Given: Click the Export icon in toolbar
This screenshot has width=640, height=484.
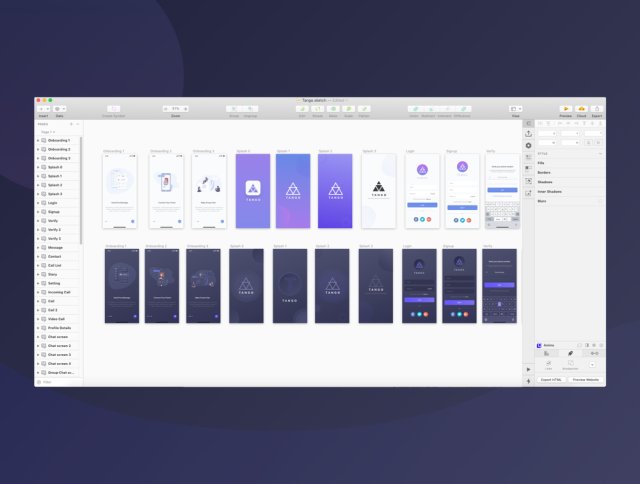Looking at the screenshot, I should (597, 109).
